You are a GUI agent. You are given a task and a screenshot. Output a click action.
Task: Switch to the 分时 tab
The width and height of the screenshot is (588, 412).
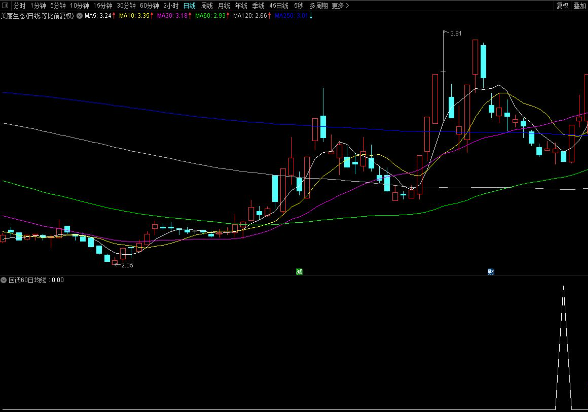(20, 6)
